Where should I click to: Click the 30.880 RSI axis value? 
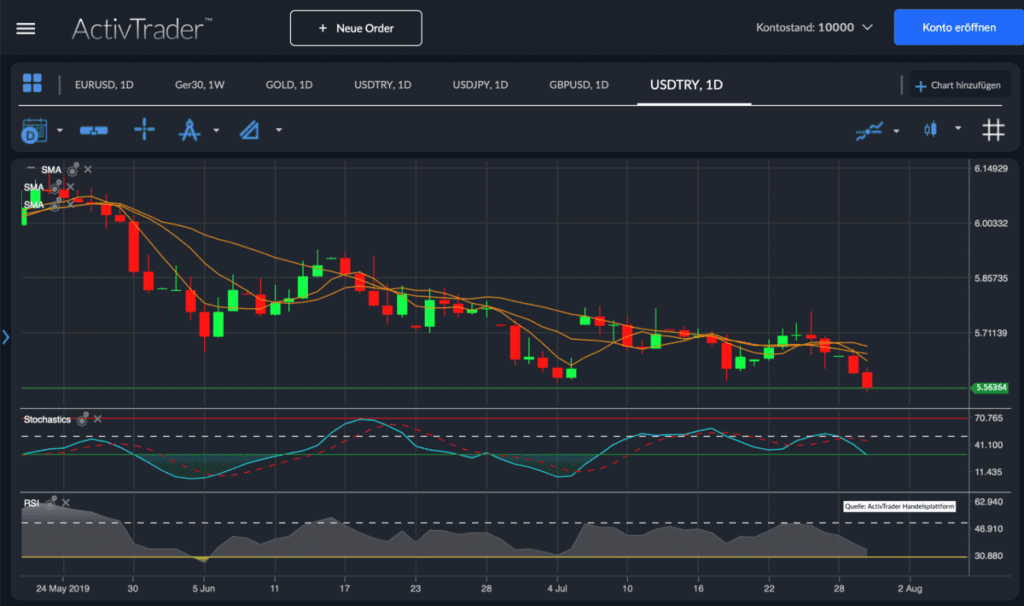coord(989,556)
